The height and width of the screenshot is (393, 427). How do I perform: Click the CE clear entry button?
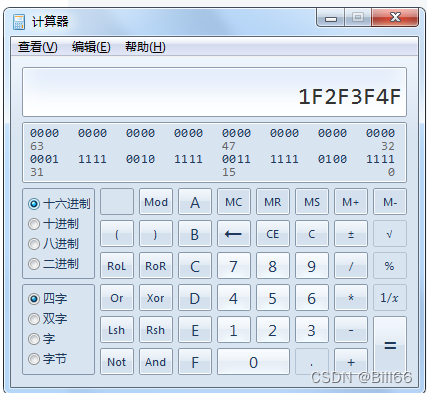(273, 234)
